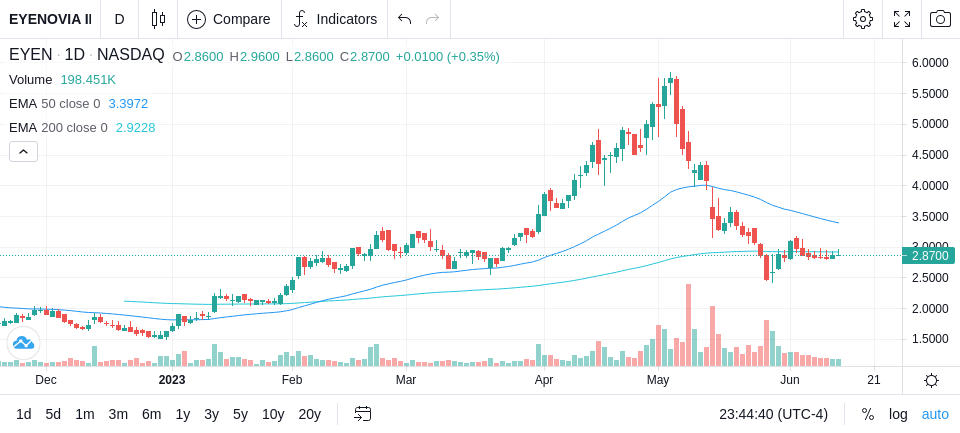This screenshot has width=960, height=433.
Task: Toggle log scale mode
Action: [898, 414]
